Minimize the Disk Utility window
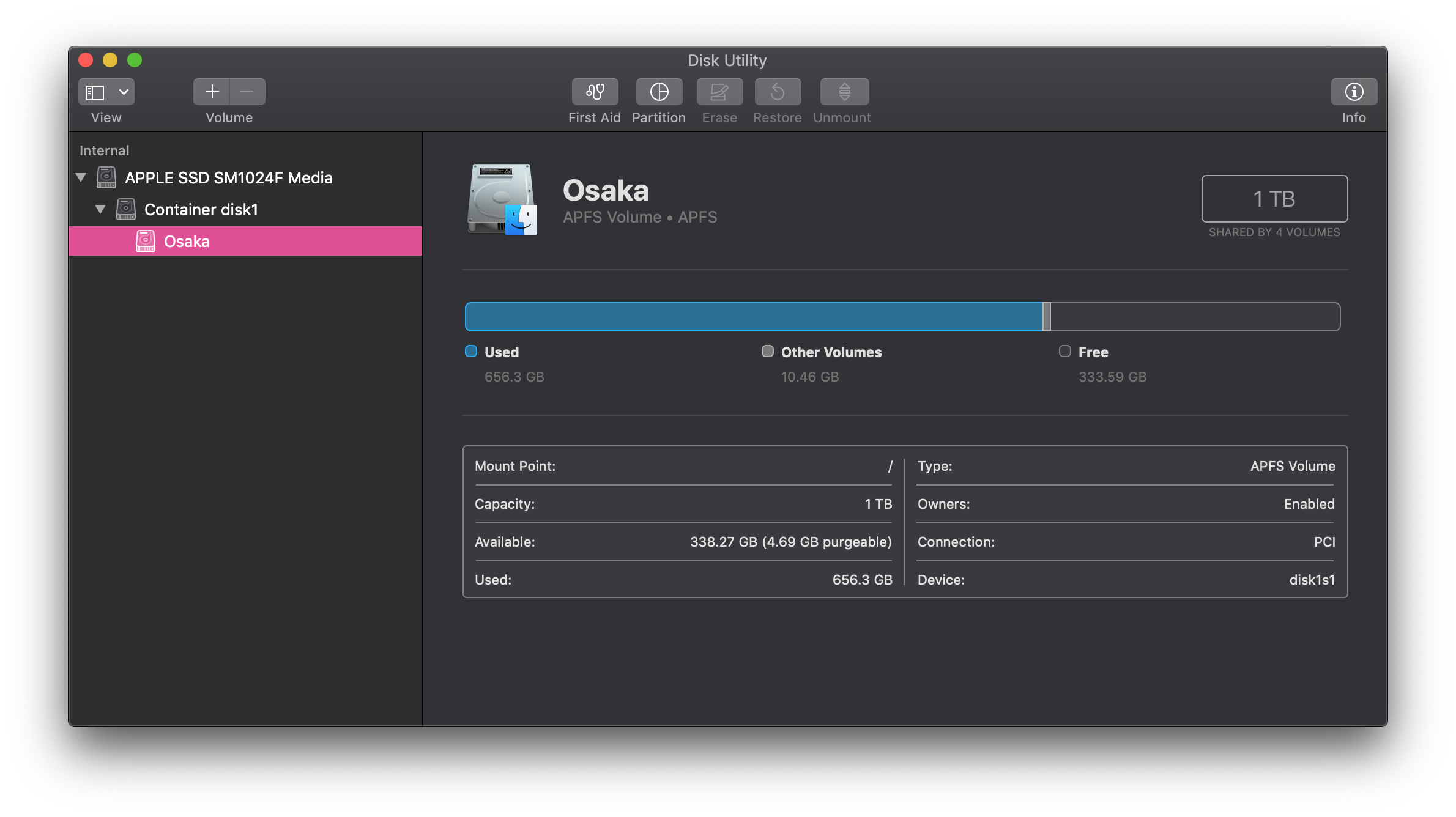The width and height of the screenshot is (1456, 817). click(110, 60)
